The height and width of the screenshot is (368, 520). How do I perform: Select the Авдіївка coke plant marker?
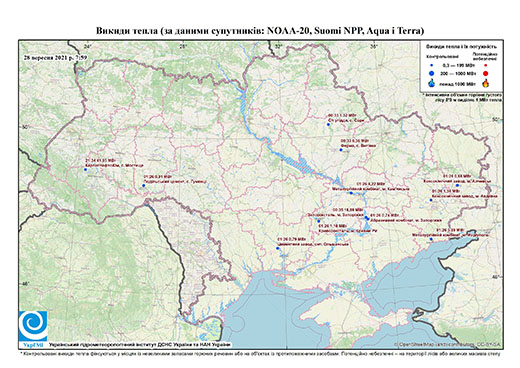tap(431, 200)
